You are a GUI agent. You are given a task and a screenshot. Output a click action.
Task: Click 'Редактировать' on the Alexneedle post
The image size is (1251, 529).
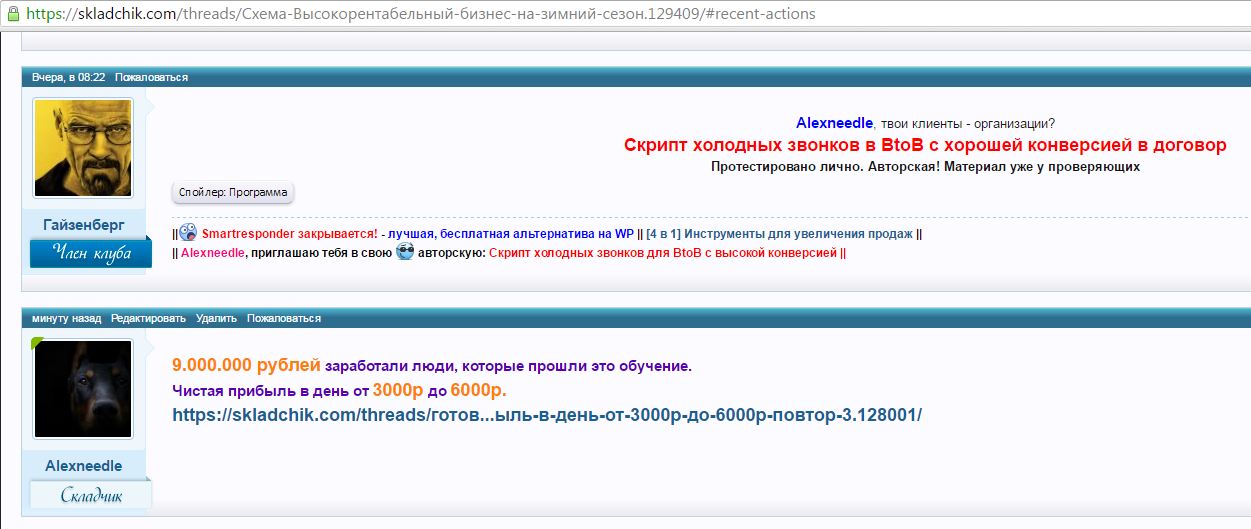148,318
